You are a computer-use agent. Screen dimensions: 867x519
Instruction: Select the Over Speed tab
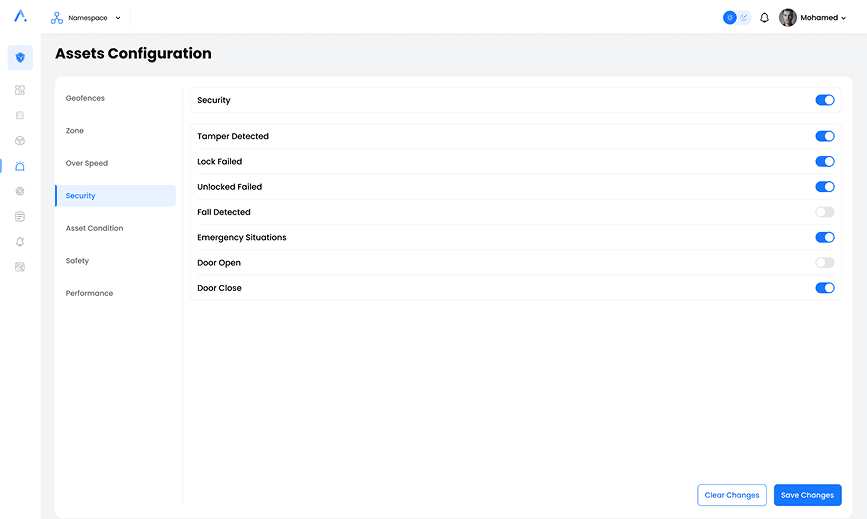87,163
